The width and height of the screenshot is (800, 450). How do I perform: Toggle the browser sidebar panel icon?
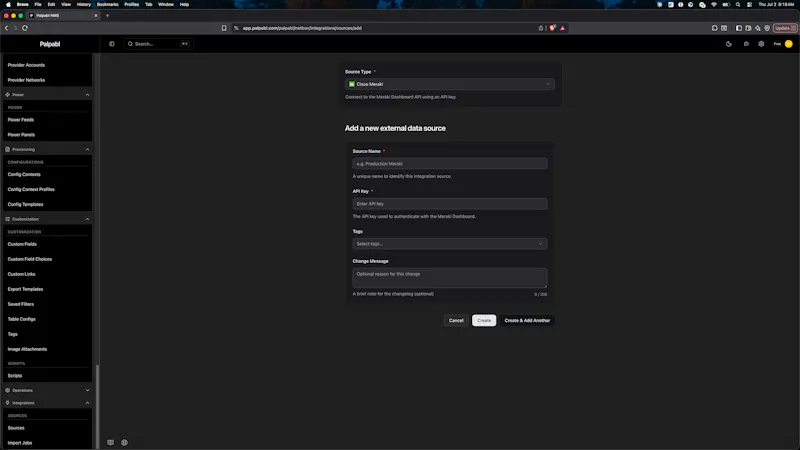(739, 28)
